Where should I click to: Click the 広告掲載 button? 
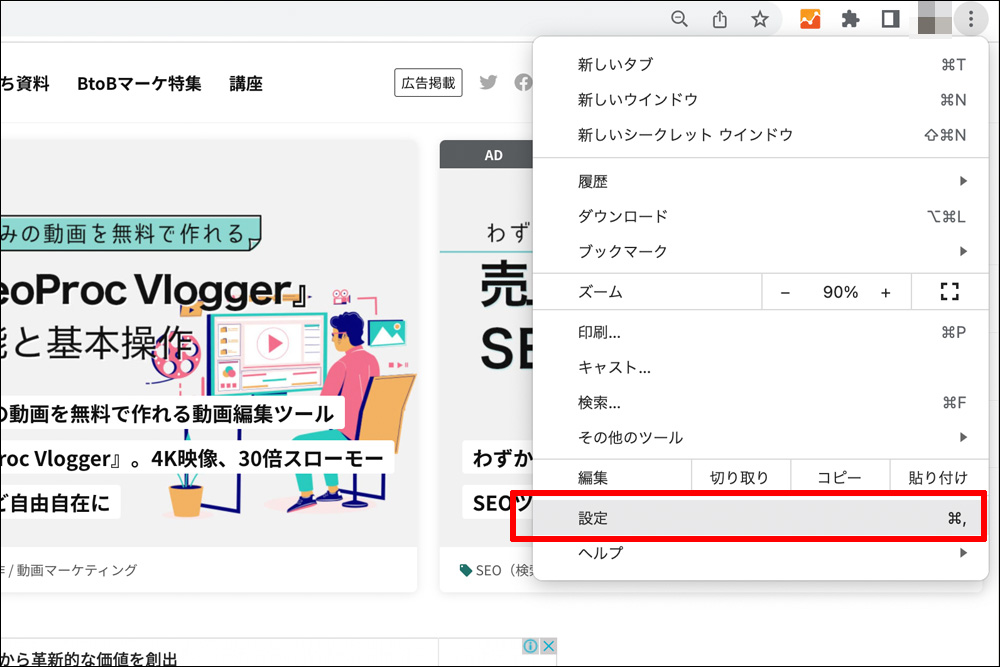pos(428,83)
